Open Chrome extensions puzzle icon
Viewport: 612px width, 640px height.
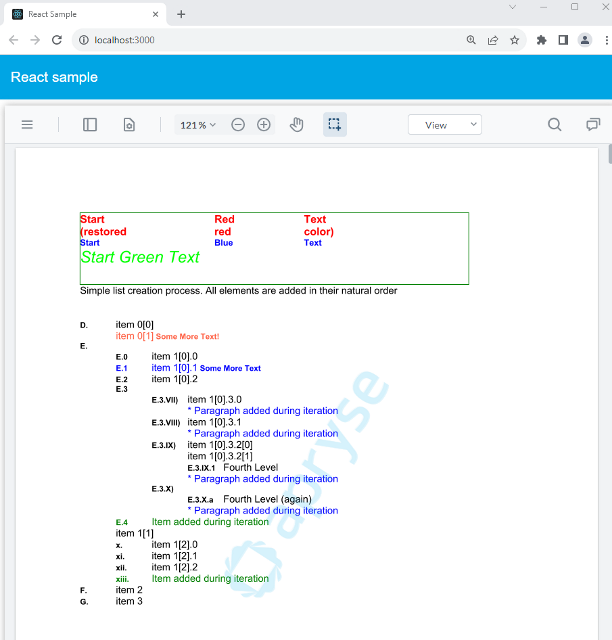pos(541,40)
